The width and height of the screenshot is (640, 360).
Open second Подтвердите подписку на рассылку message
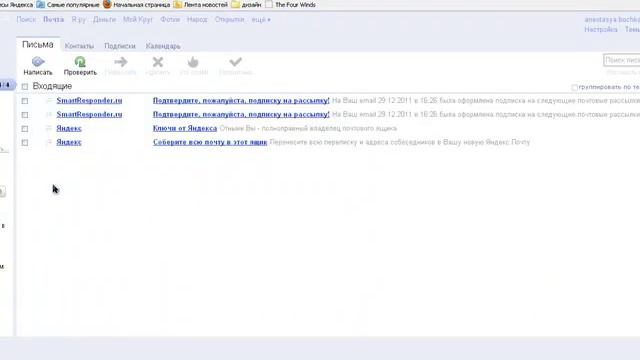click(x=241, y=114)
